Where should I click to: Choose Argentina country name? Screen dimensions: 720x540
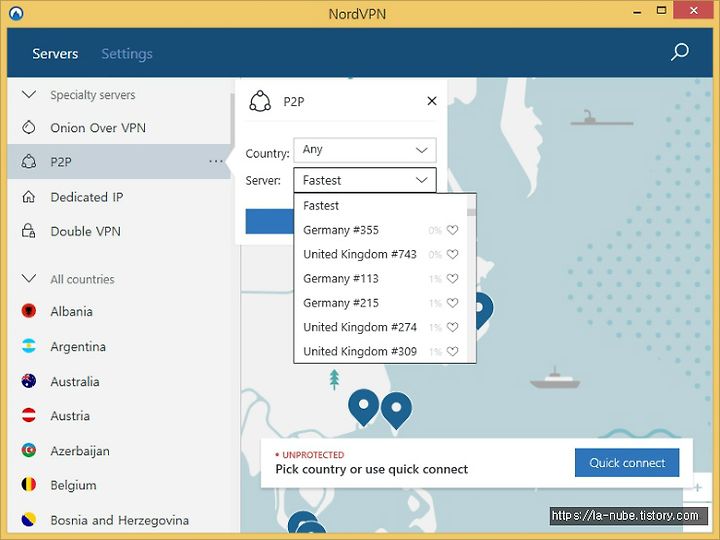click(78, 347)
